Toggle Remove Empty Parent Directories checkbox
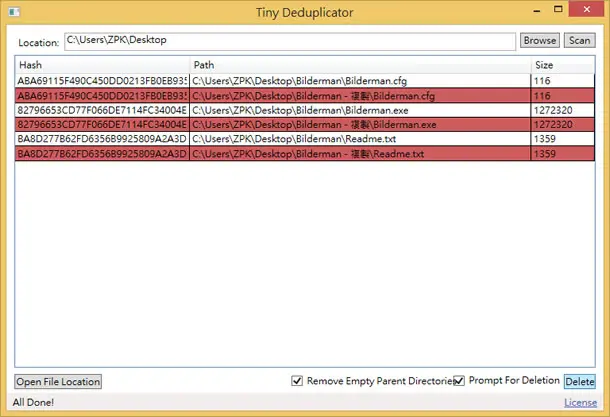The image size is (610, 417). click(297, 380)
